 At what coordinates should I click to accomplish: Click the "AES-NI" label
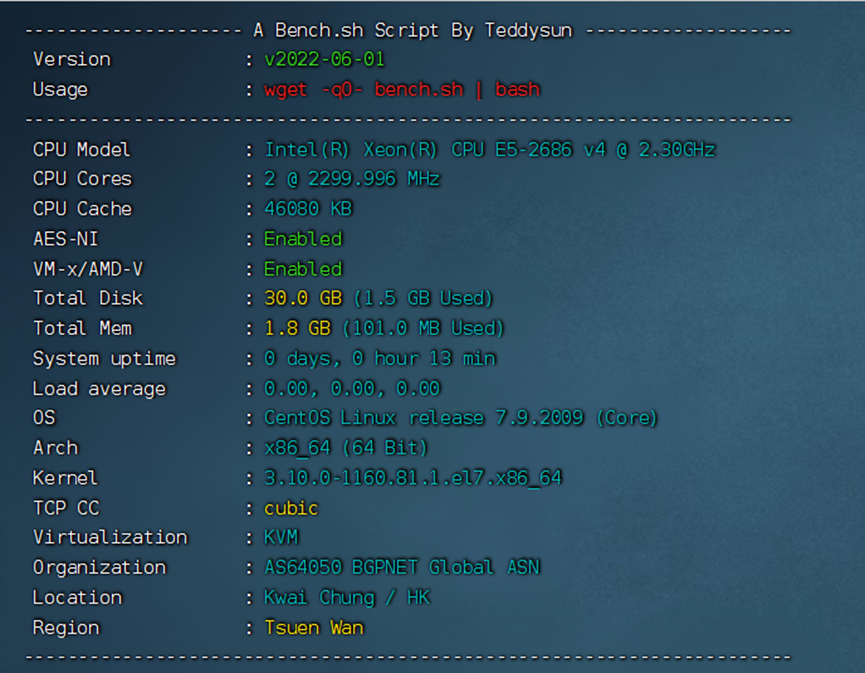(66, 239)
